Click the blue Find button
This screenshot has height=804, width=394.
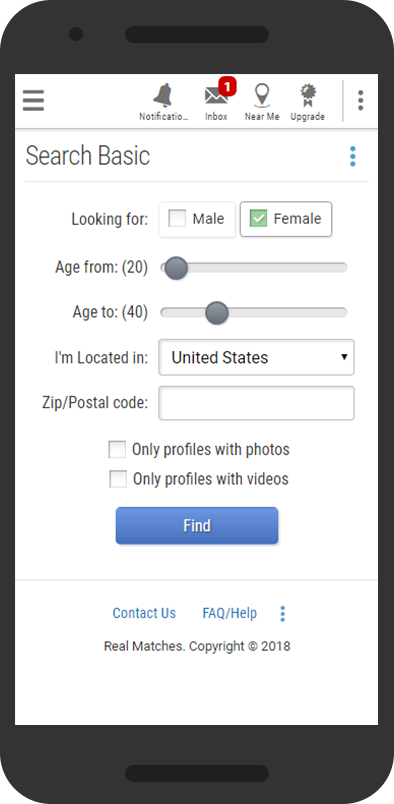click(197, 526)
